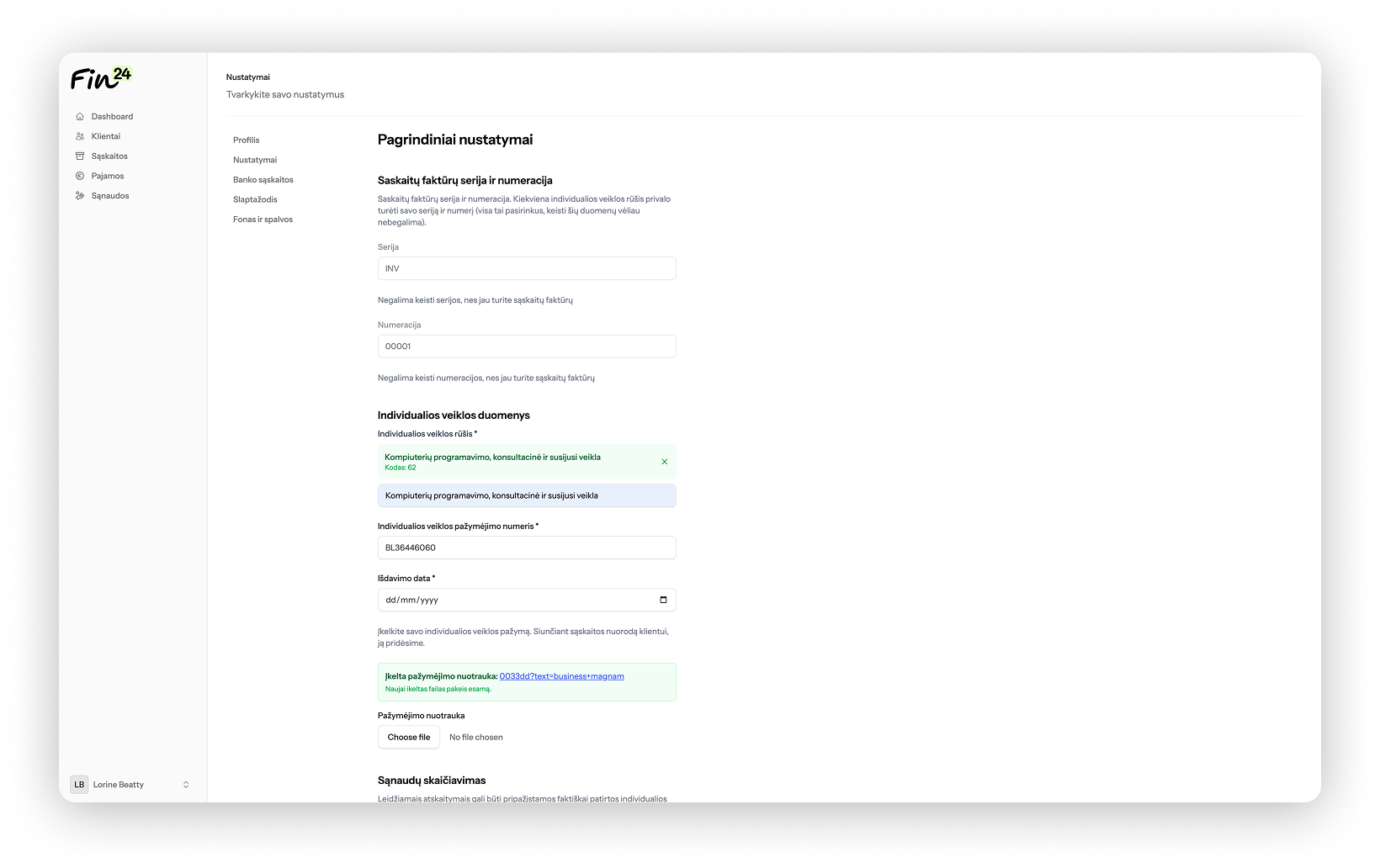
Task: Open Dashboard via its home icon
Action: 80,117
